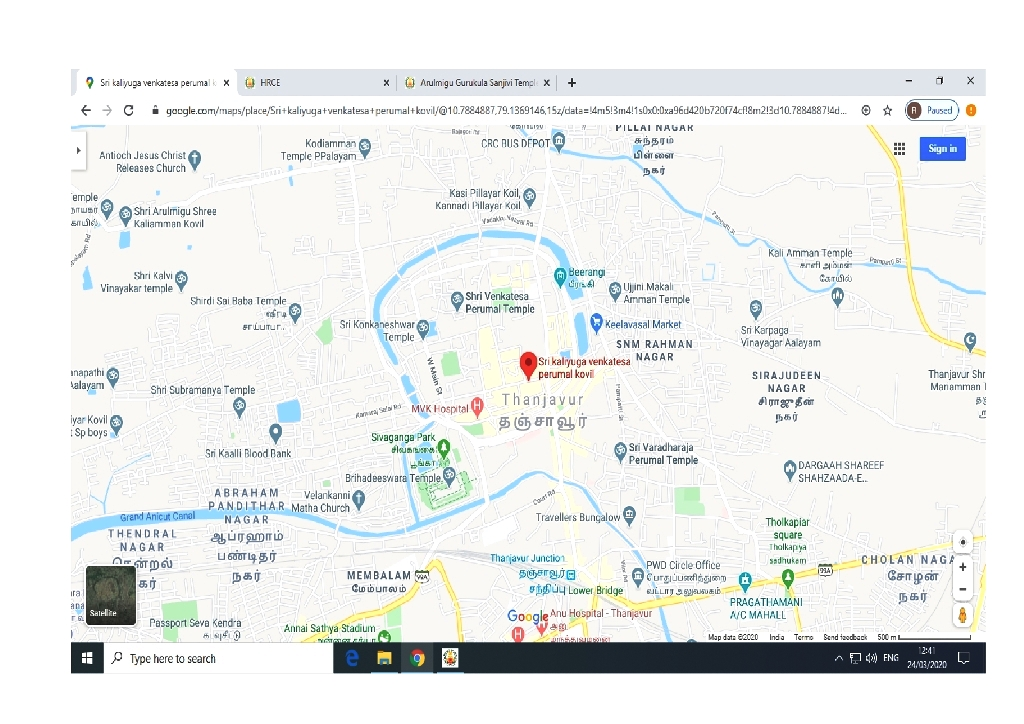Open File Explorer from the taskbar
Image resolution: width=1024 pixels, height=724 pixels.
pos(384,658)
